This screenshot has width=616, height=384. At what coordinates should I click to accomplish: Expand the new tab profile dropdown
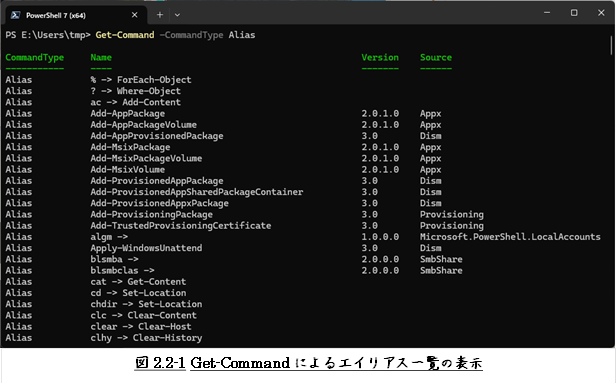[177, 15]
